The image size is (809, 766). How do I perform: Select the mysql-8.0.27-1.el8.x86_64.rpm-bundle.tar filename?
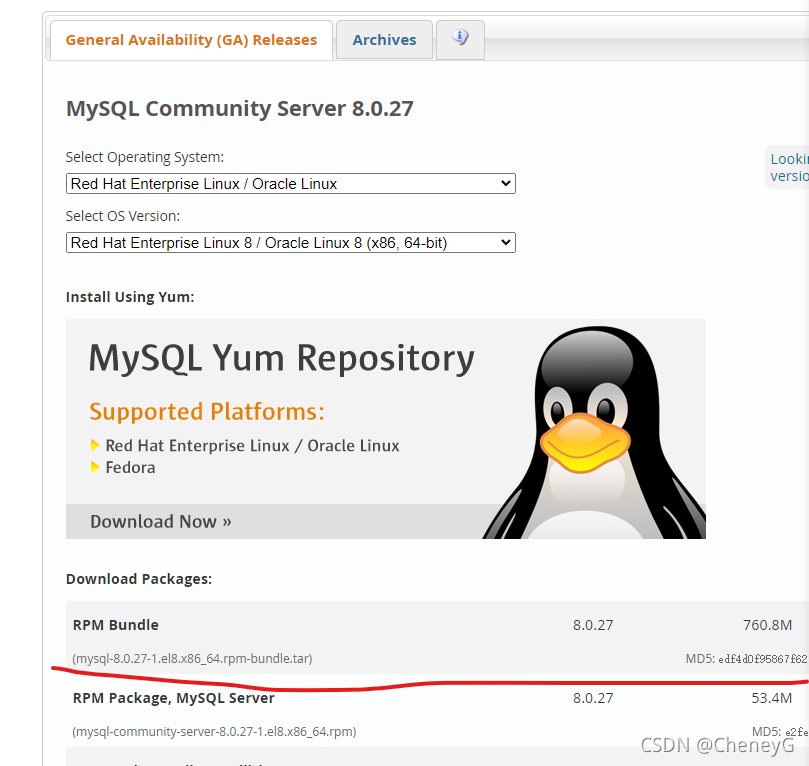click(192, 659)
